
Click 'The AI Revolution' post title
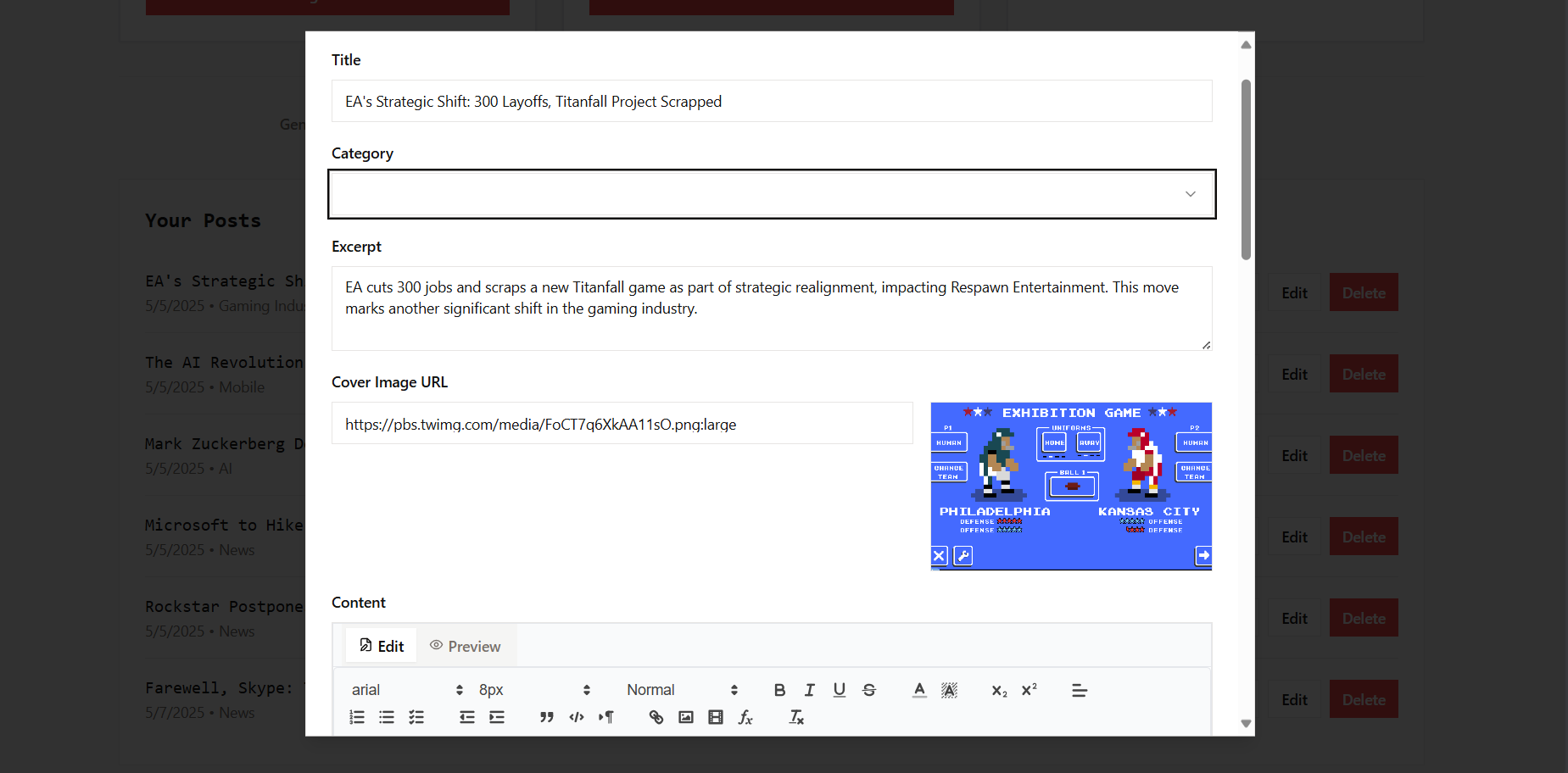coord(225,363)
